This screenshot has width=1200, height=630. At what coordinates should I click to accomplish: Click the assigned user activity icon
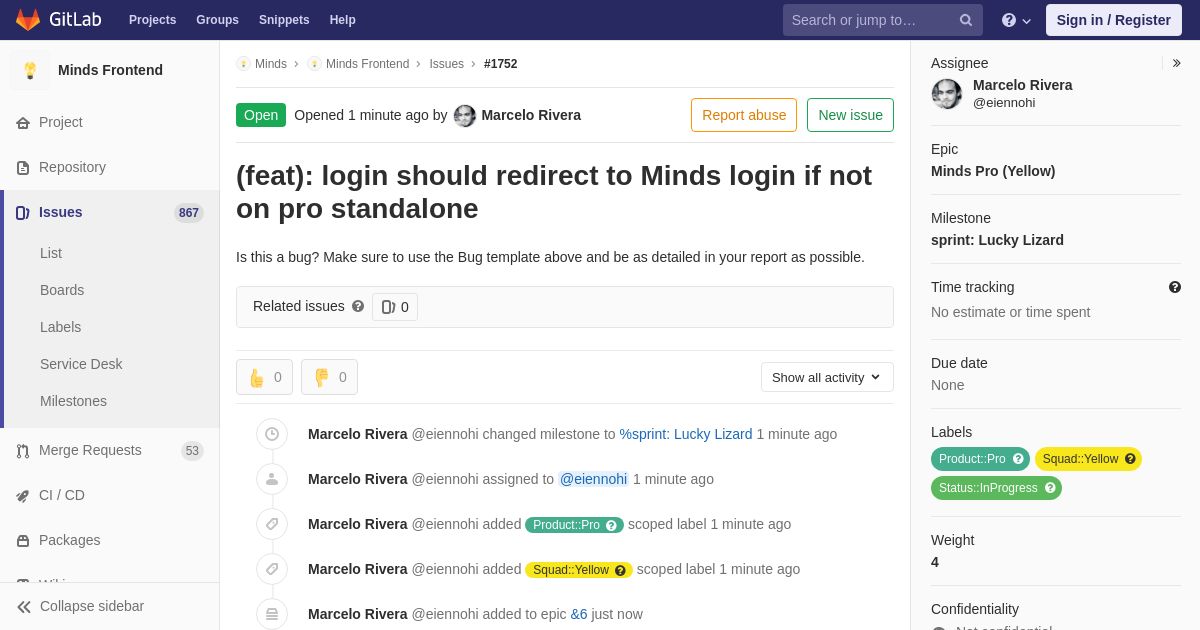[272, 479]
